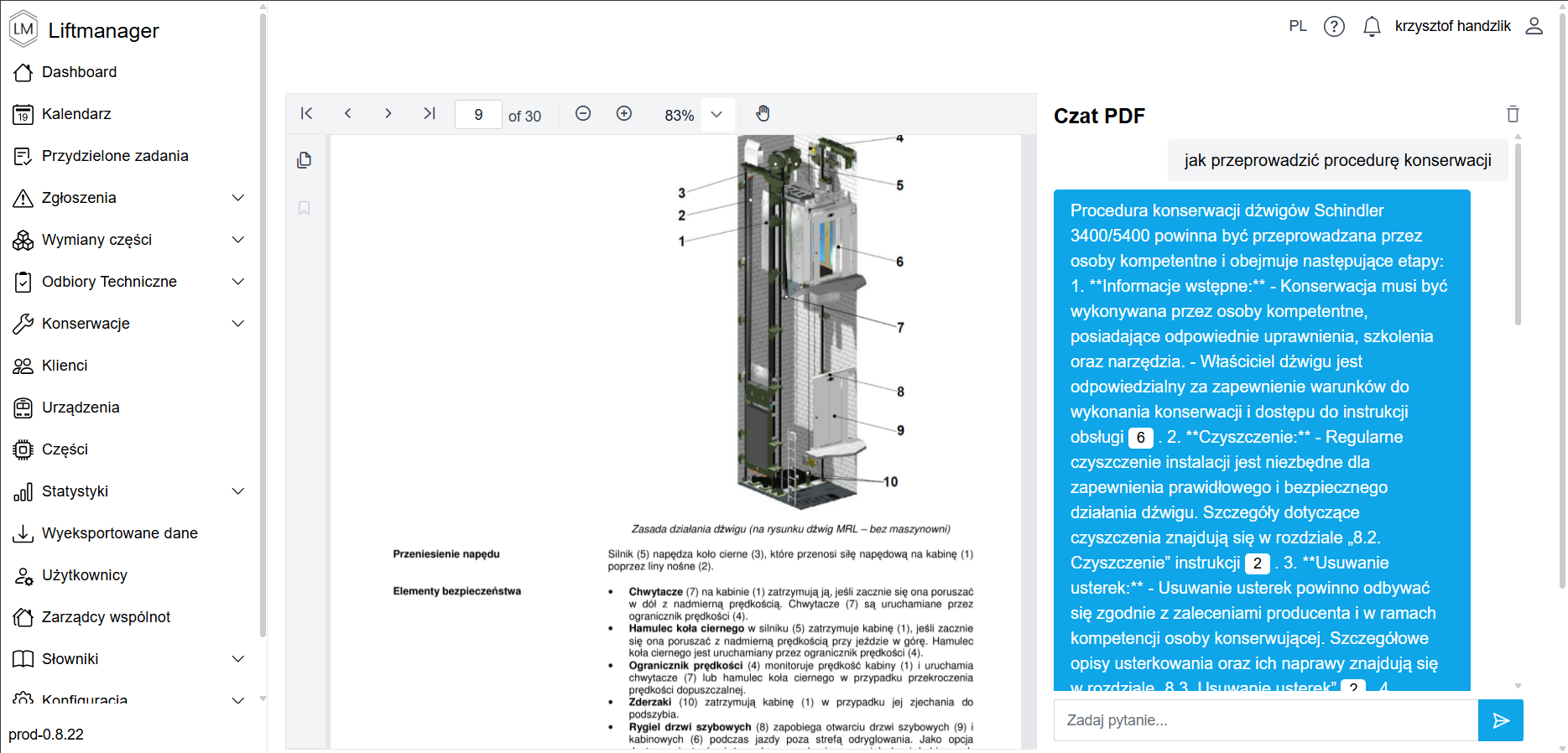Toggle PDF bookmarks panel
1568x753 pixels.
pyautogui.click(x=305, y=208)
